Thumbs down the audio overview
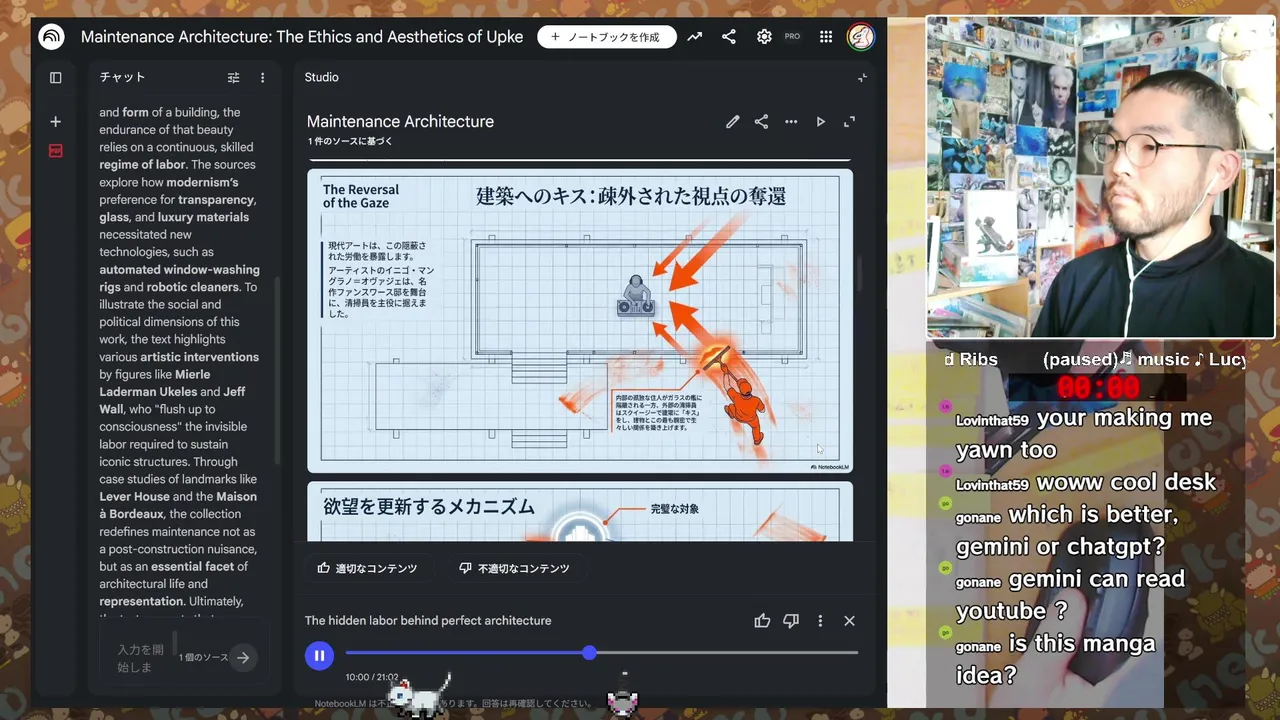 coord(791,621)
